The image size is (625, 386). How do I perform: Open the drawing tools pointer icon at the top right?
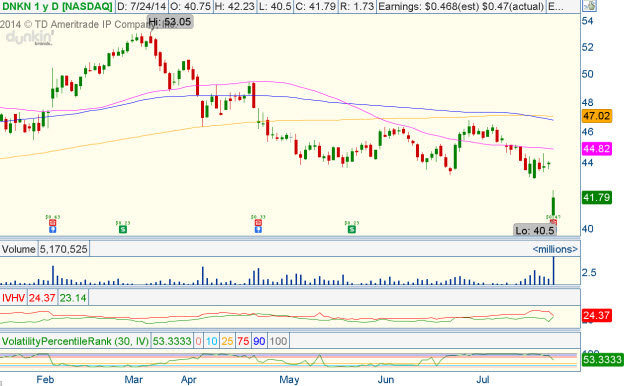[589, 6]
